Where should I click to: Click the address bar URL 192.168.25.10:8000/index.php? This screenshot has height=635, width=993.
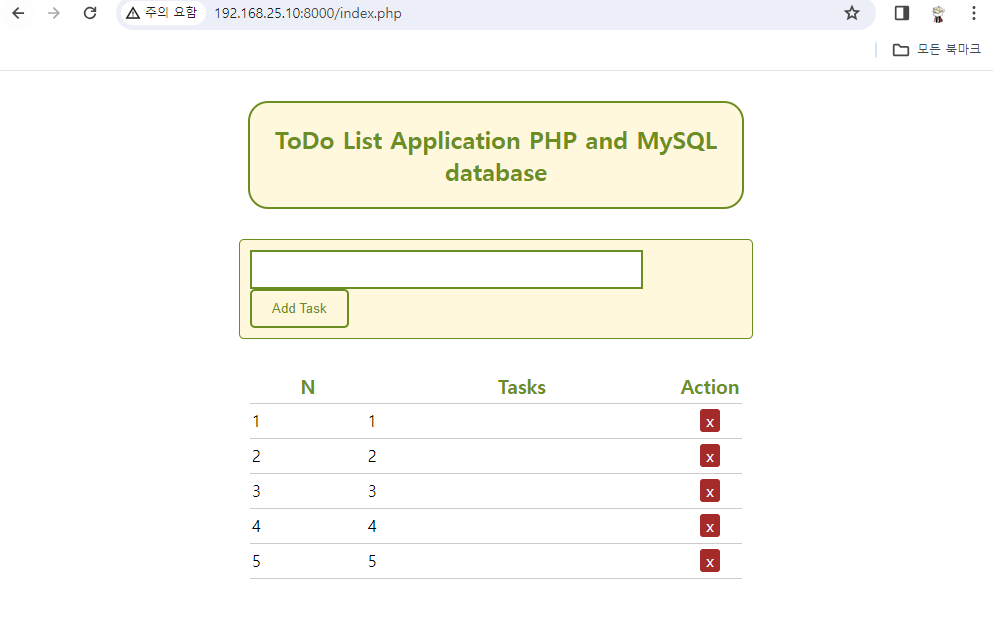tap(308, 13)
